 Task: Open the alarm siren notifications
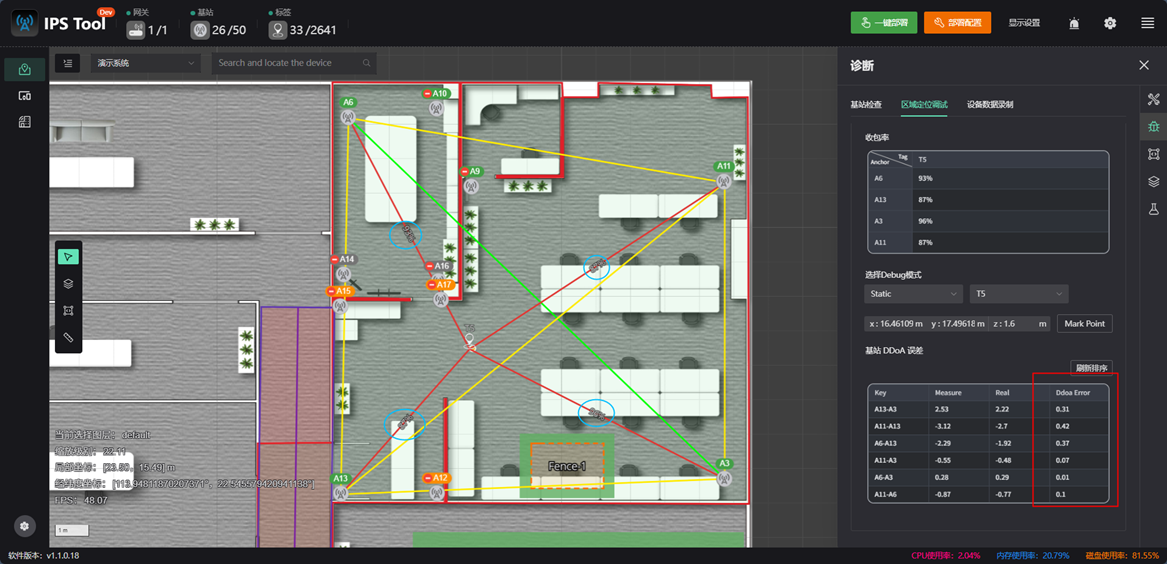pos(1074,23)
